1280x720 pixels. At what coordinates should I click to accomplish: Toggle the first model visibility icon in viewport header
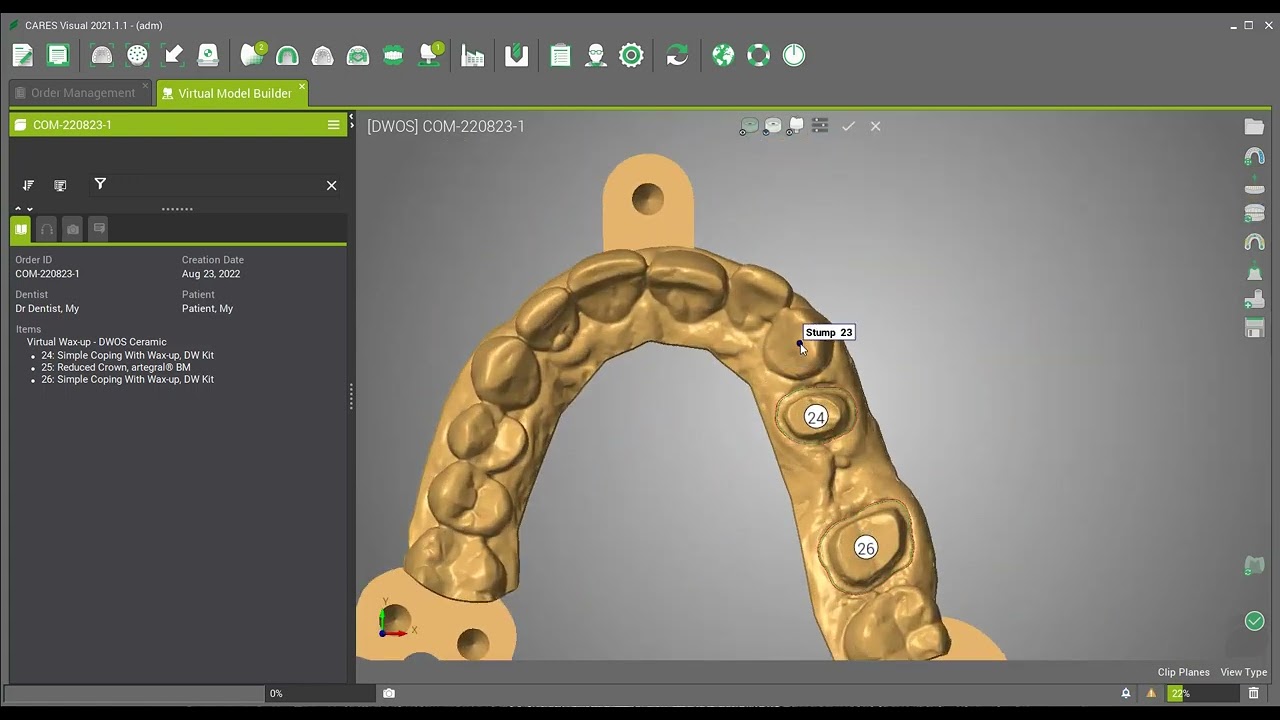point(748,126)
